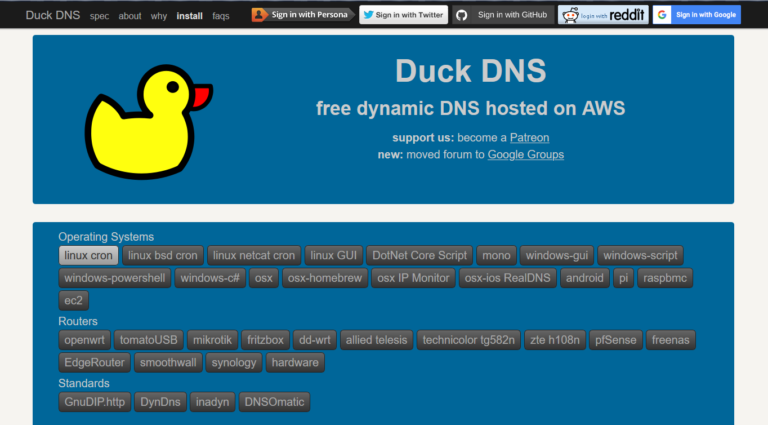Viewport: 768px width, 425px height.
Task: Click the Google G logo icon
Action: [662, 15]
